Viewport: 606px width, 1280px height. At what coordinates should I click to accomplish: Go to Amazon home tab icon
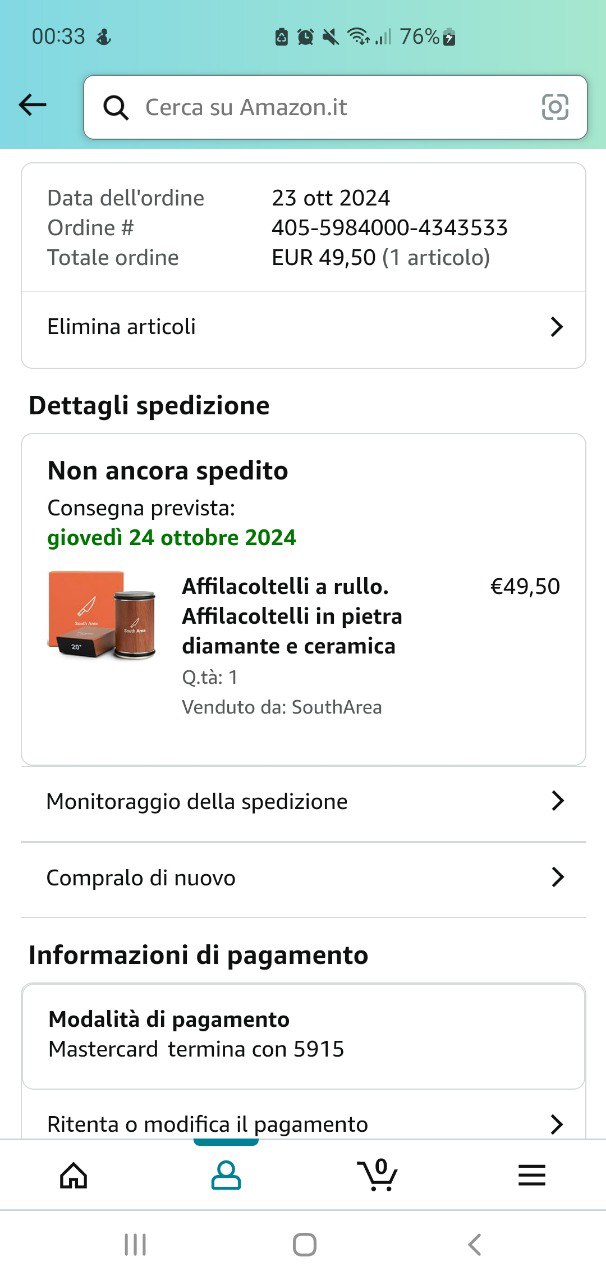[x=74, y=1175]
